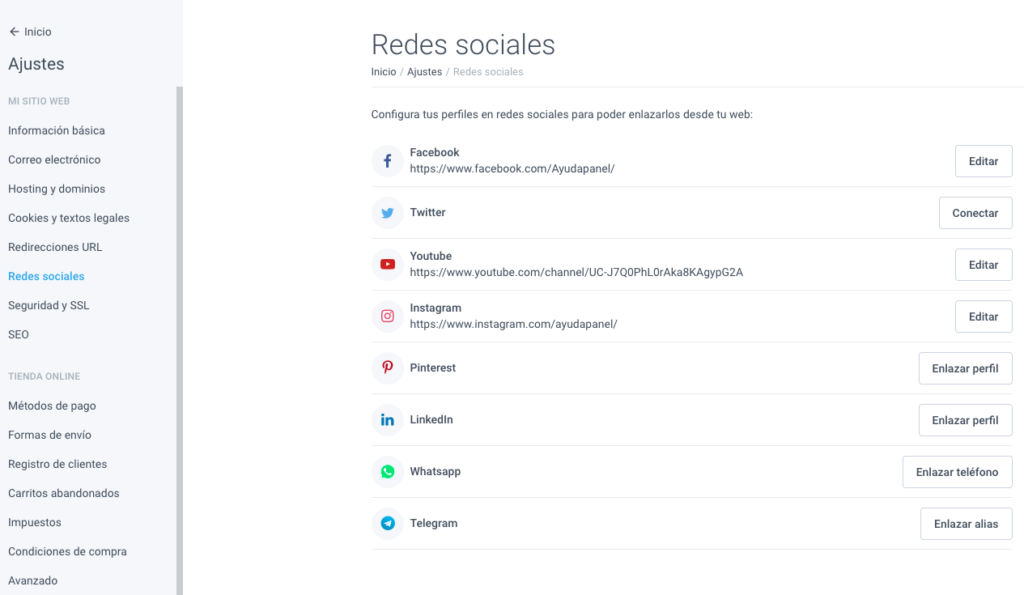The height and width of the screenshot is (595, 1024).
Task: Click the sidebar vertical scrollbar
Action: 180,340
